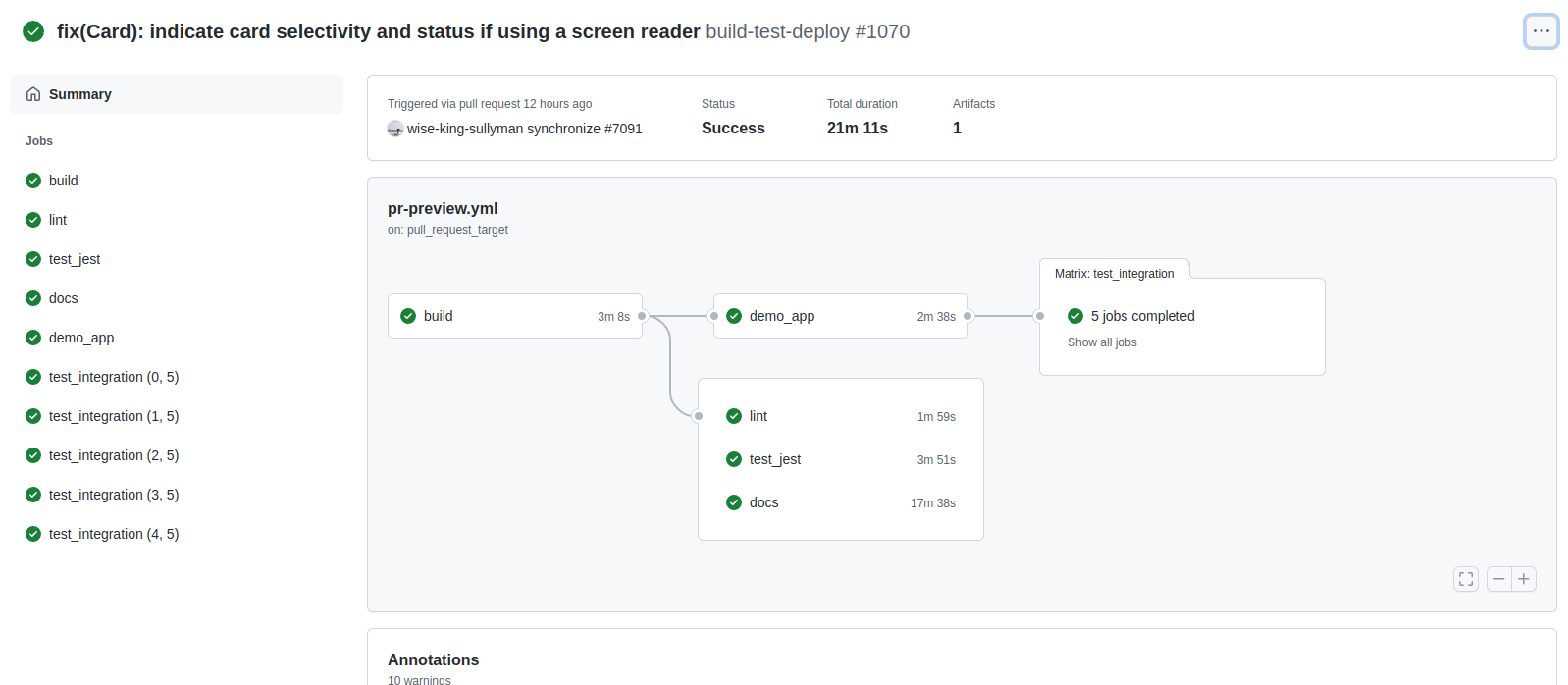Click the check icon in the build graph node
Viewport: 1568px width, 685px height.
coord(408,316)
